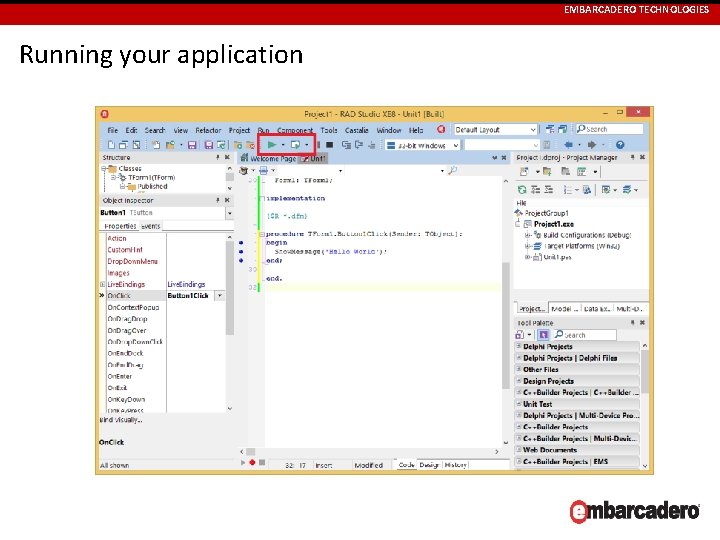Click the macro play icon in status bar
This screenshot has height=540, width=720.
[x=243, y=462]
